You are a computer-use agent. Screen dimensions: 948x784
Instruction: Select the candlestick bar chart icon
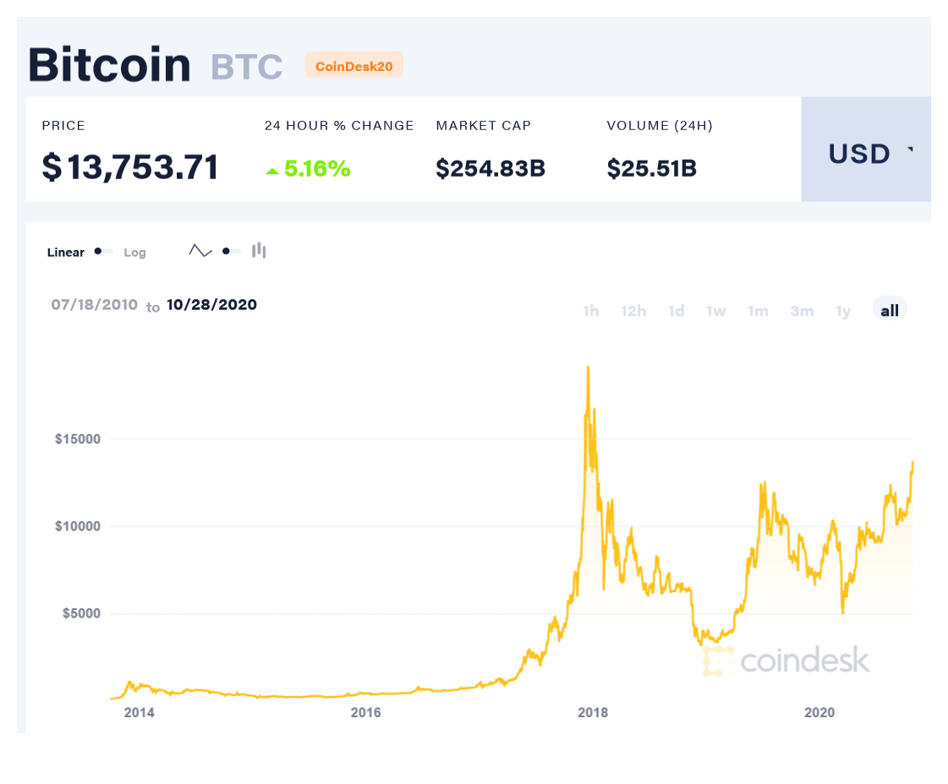259,250
